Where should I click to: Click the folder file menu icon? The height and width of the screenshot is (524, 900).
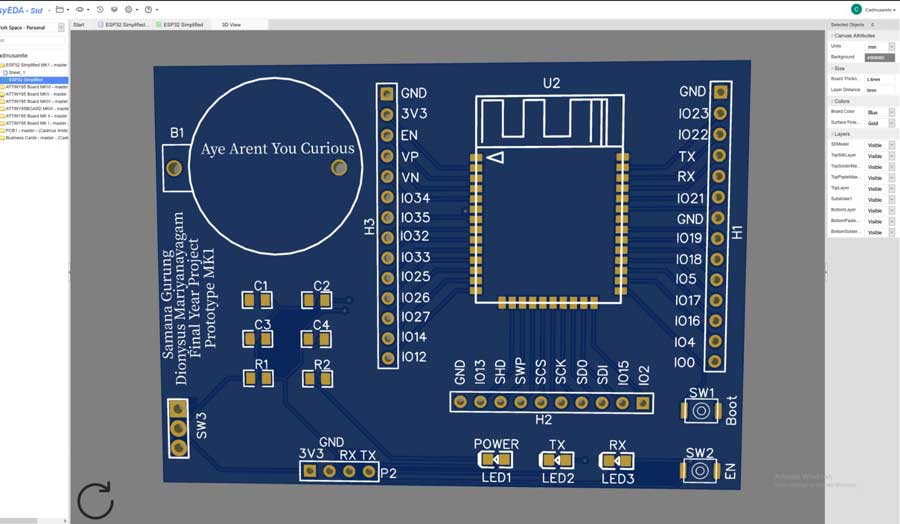pyautogui.click(x=60, y=9)
